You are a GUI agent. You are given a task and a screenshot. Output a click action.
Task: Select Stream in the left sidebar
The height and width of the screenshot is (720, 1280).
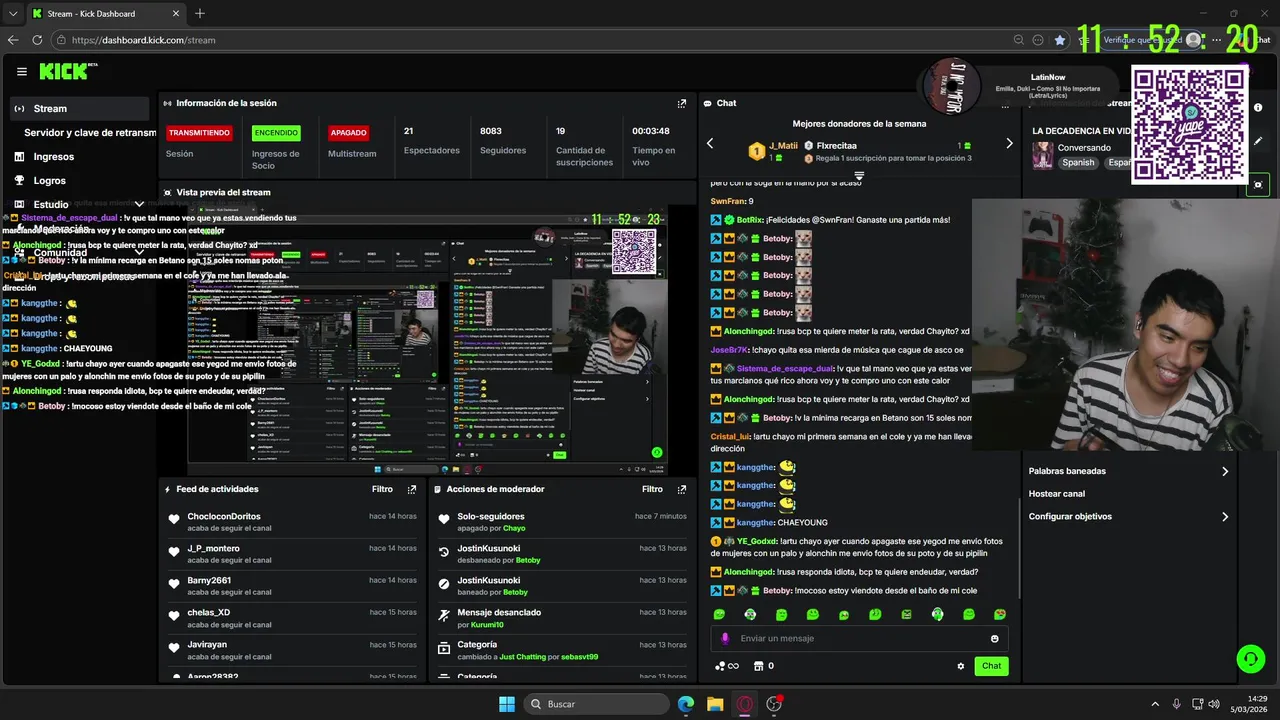79,109
